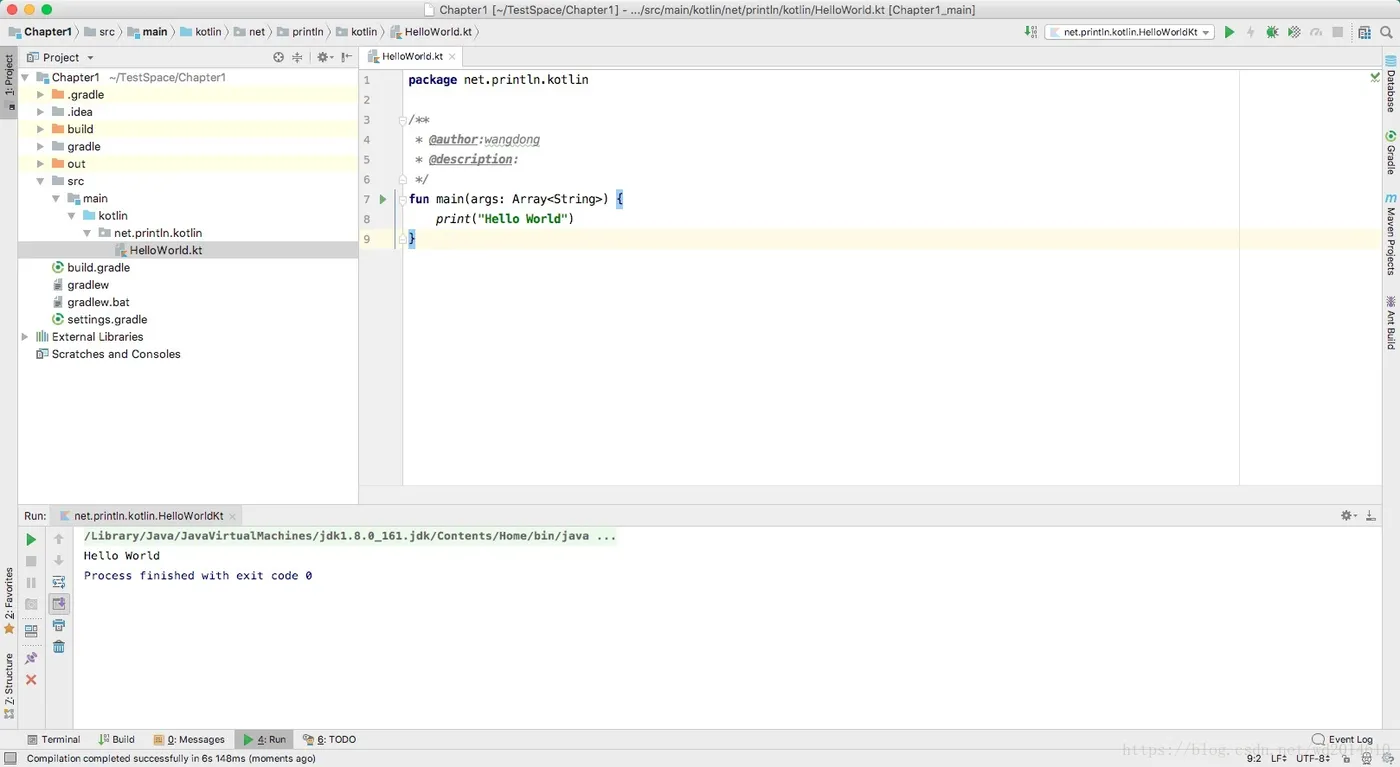
Task: Fold the comment block at line 3
Action: (x=402, y=120)
